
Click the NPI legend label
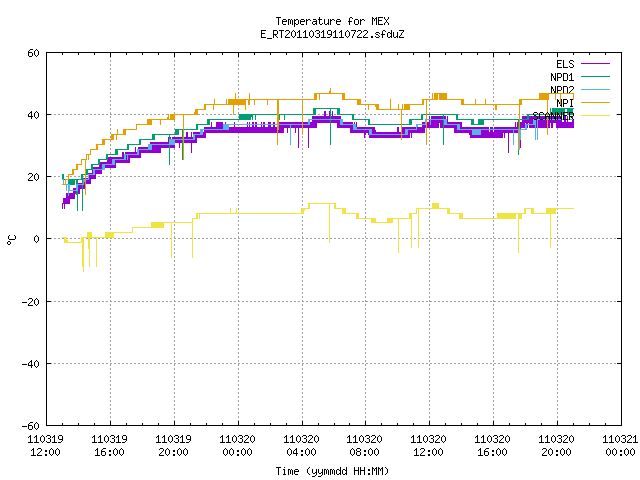pos(565,103)
